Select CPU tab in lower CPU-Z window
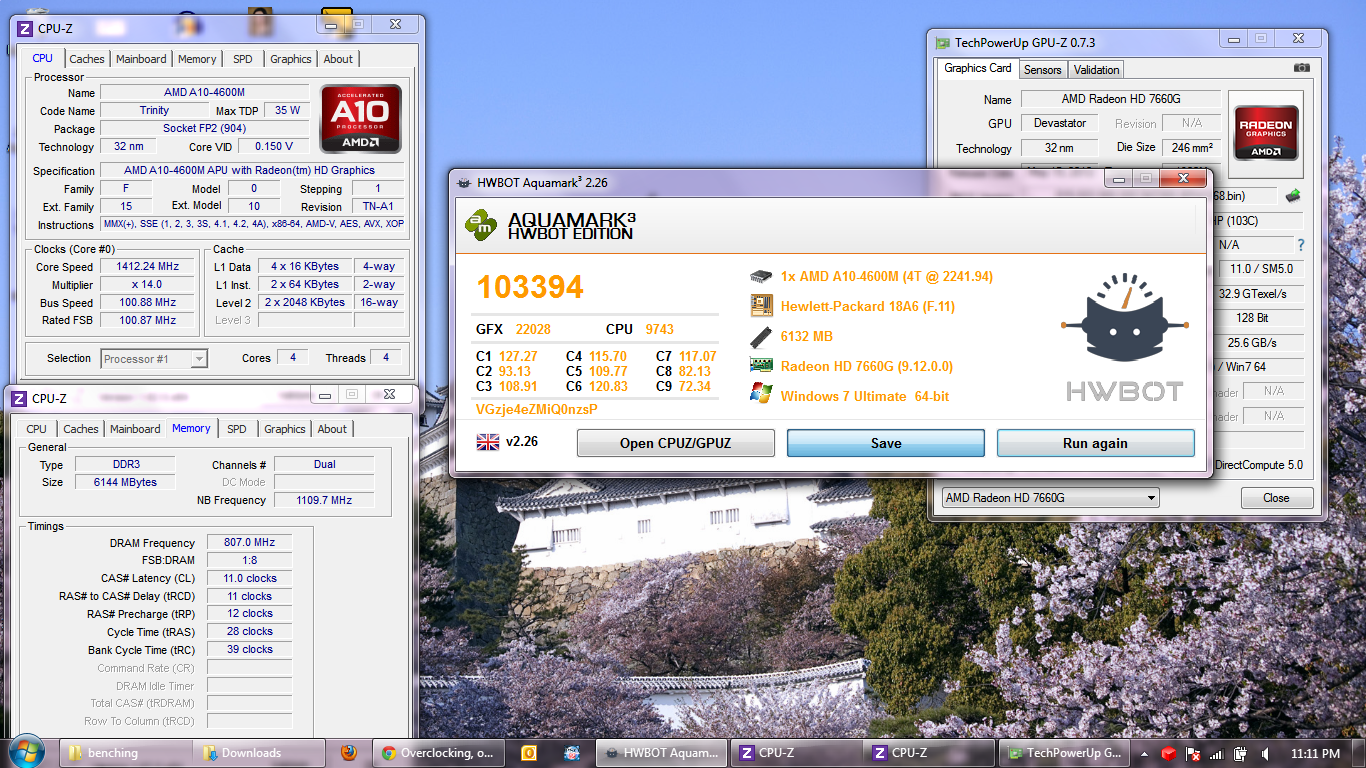The image size is (1366, 768). tap(37, 429)
